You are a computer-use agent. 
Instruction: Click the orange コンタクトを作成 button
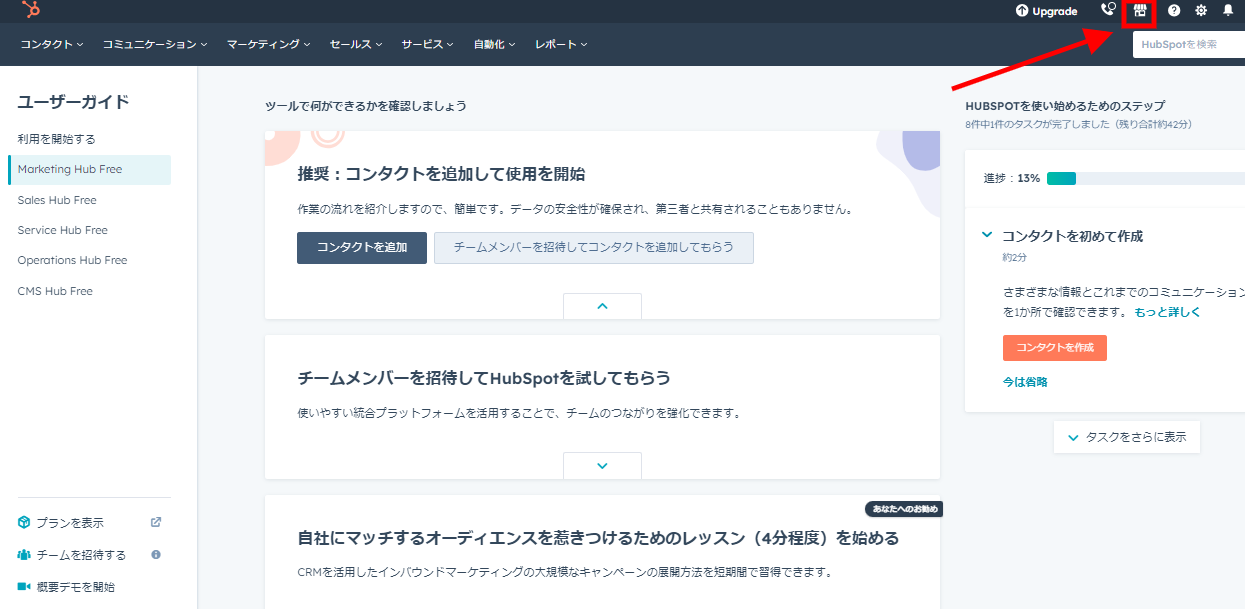click(x=1055, y=348)
